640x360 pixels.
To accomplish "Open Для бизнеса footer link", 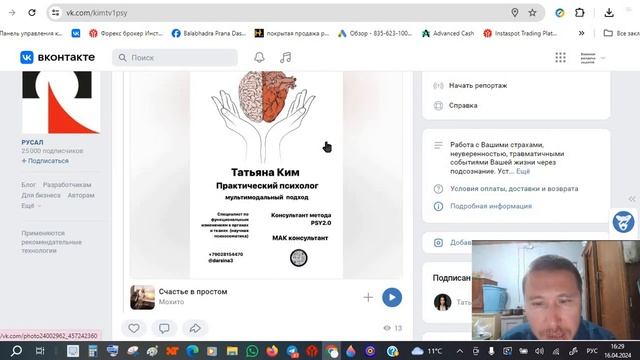I will coord(41,196).
